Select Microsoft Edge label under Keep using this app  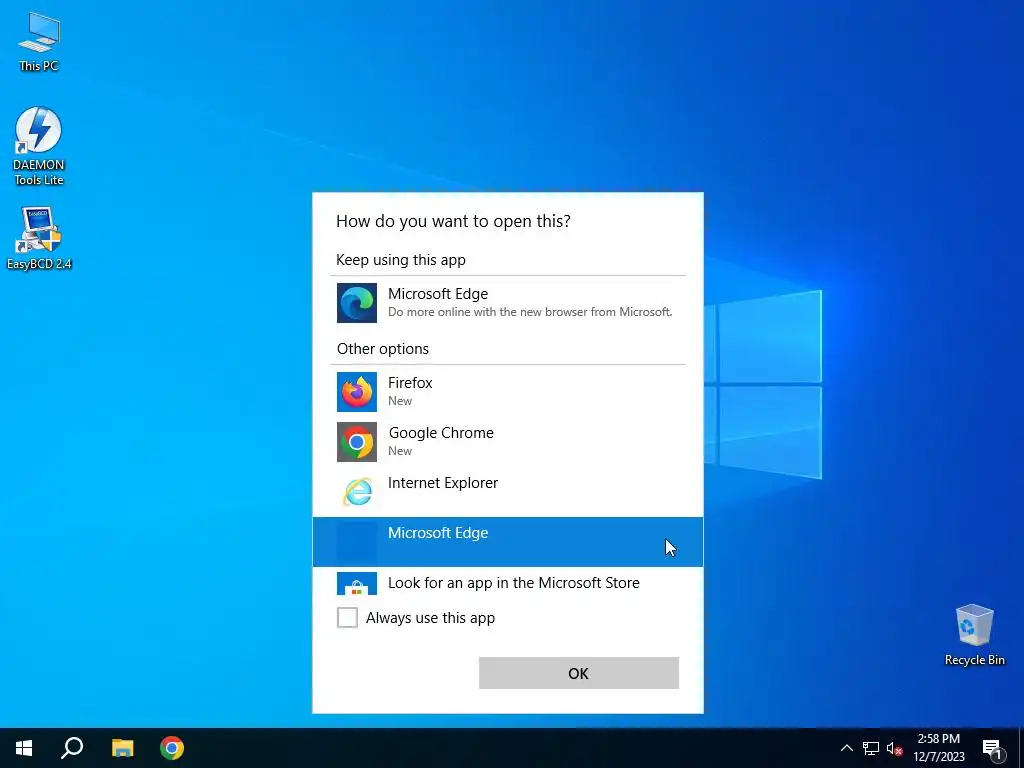click(x=438, y=294)
